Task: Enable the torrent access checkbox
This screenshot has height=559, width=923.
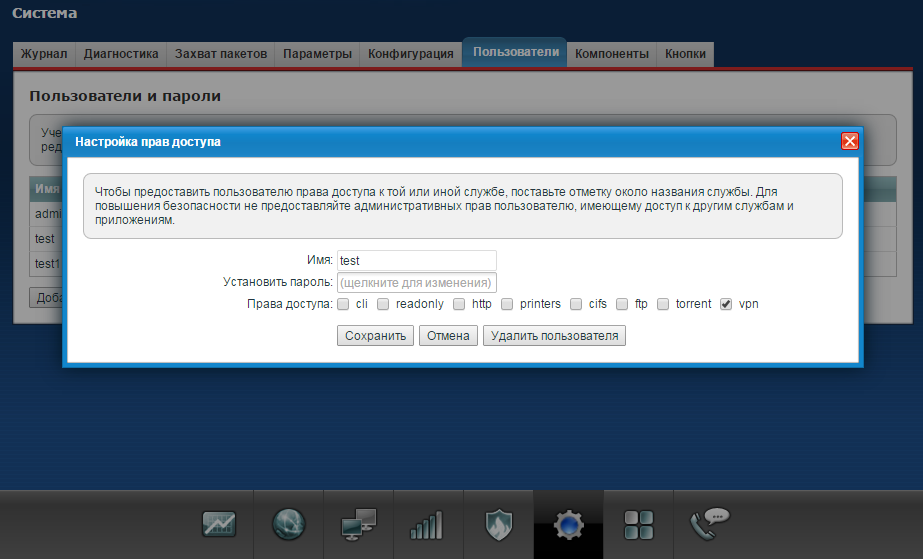Action: [663, 304]
